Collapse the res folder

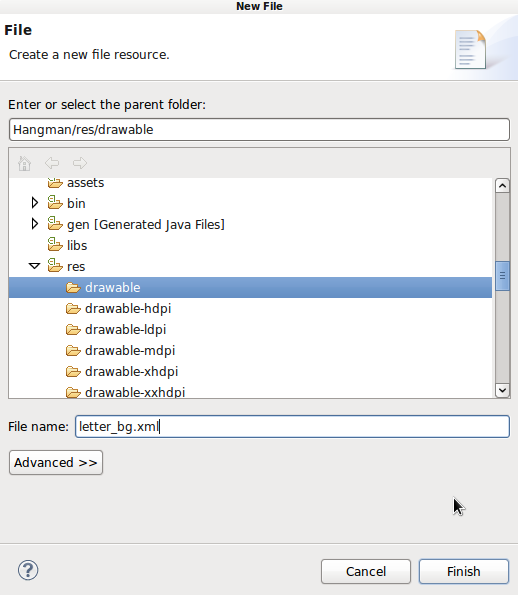pos(35,266)
